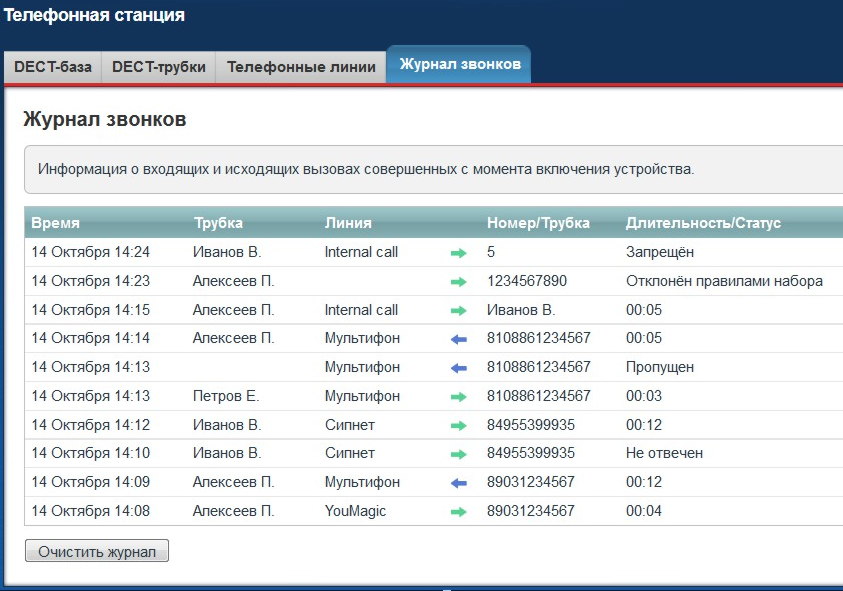
Task: Click the Телефонная станция page title
Action: (94, 16)
